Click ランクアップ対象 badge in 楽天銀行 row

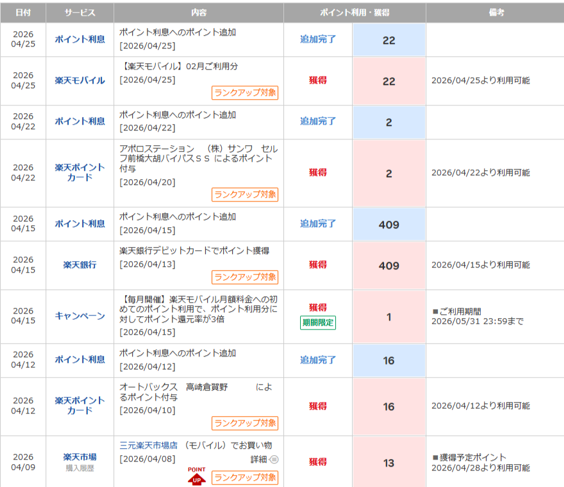[x=245, y=277]
